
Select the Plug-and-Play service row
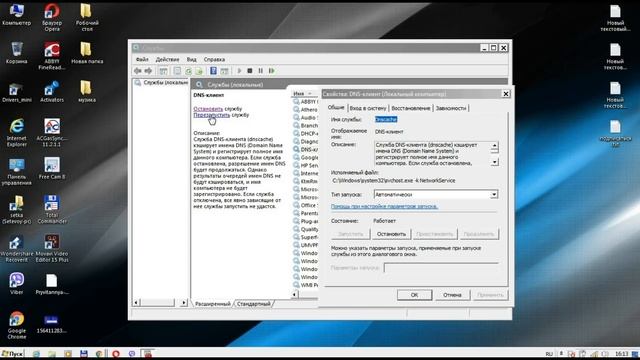tap(305, 221)
